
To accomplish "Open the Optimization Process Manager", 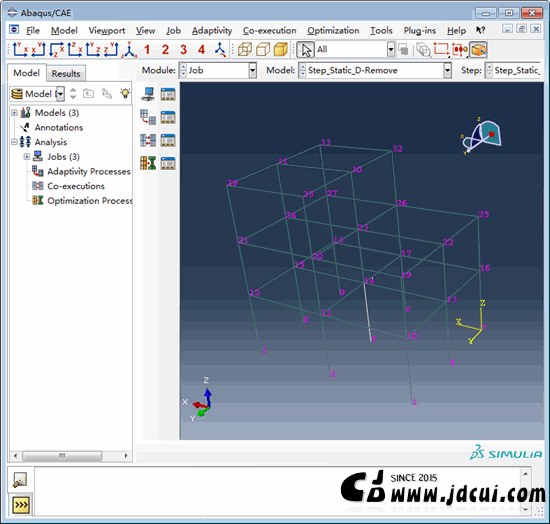I will [168, 163].
